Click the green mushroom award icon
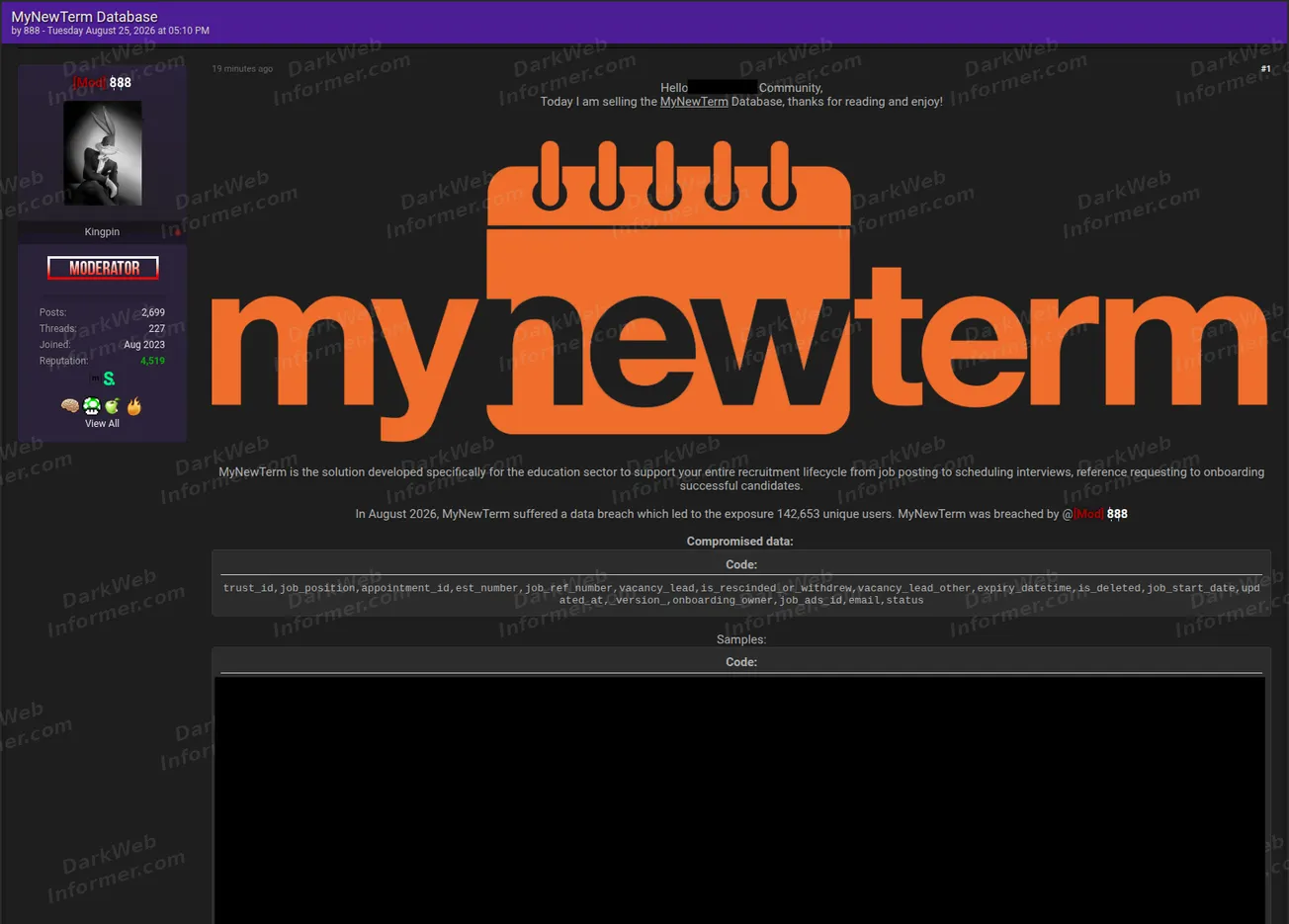1289x924 pixels. coord(91,406)
